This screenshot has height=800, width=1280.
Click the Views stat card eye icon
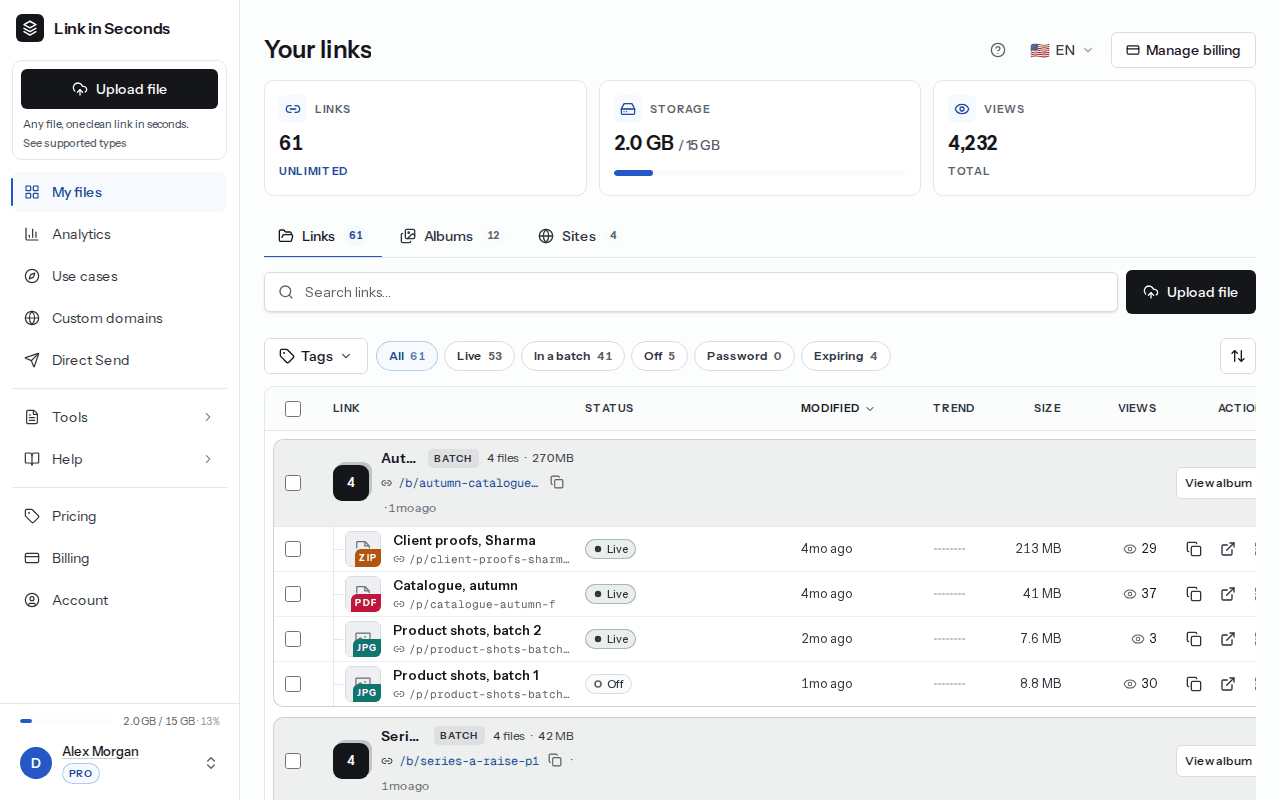962,109
